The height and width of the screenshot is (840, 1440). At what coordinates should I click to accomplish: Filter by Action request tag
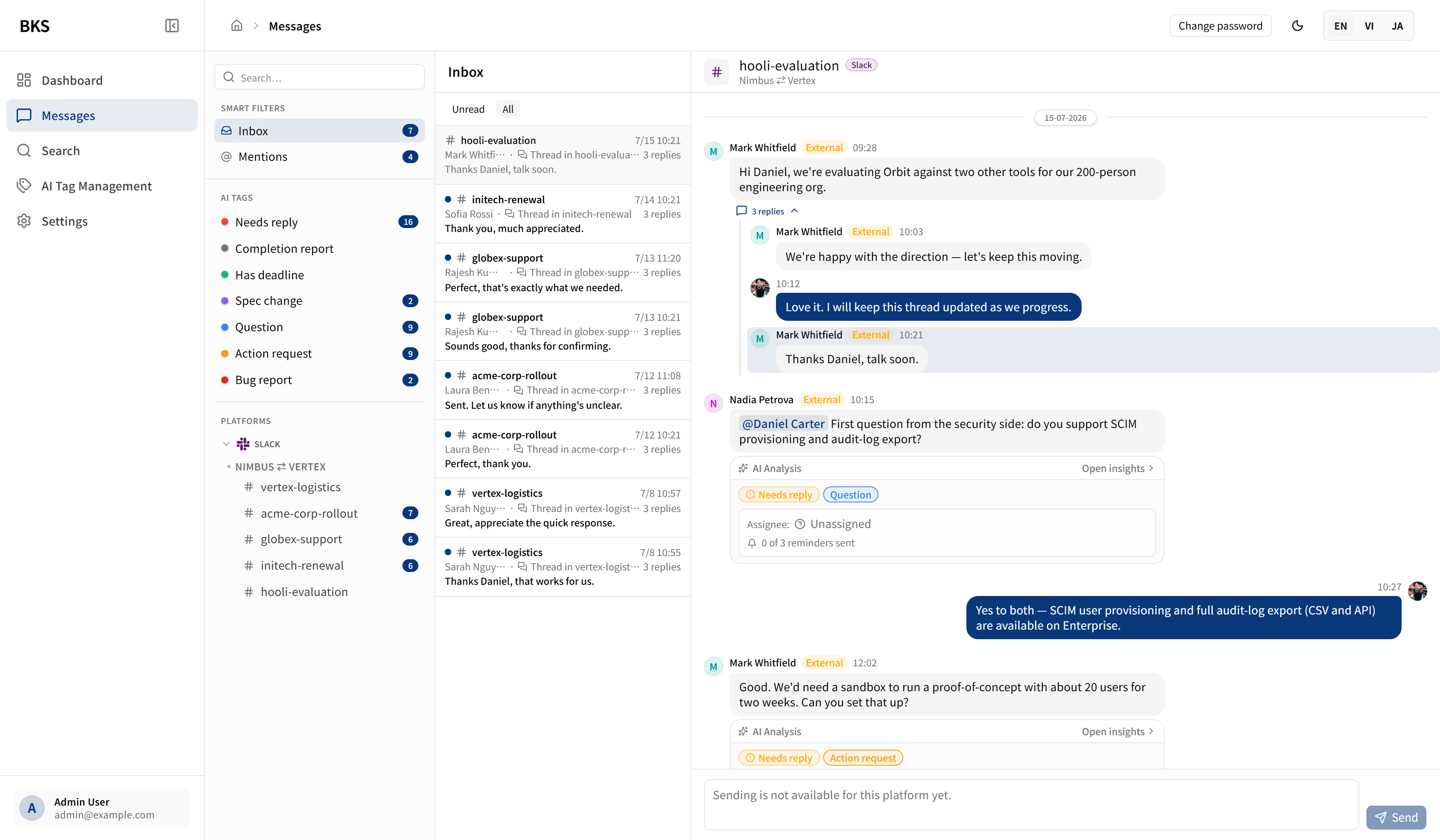[x=320, y=353]
